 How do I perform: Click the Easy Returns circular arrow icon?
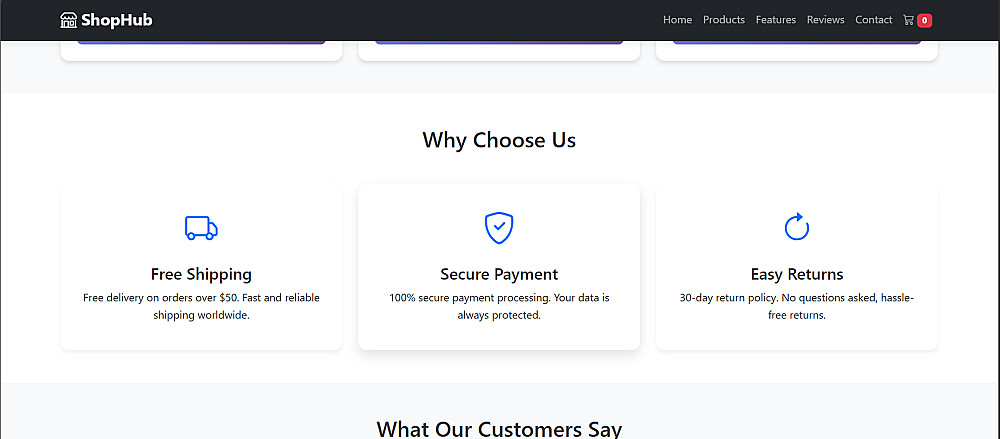tap(797, 227)
